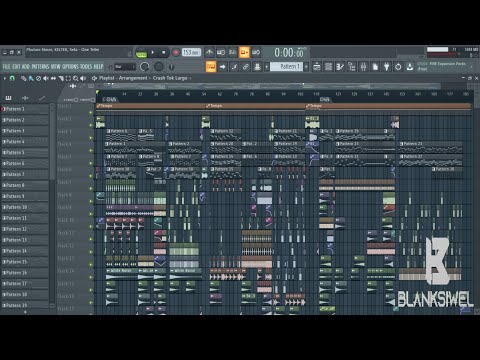The height and width of the screenshot is (360, 480).
Task: Open the Pattern 1 selector box
Action: [286, 67]
